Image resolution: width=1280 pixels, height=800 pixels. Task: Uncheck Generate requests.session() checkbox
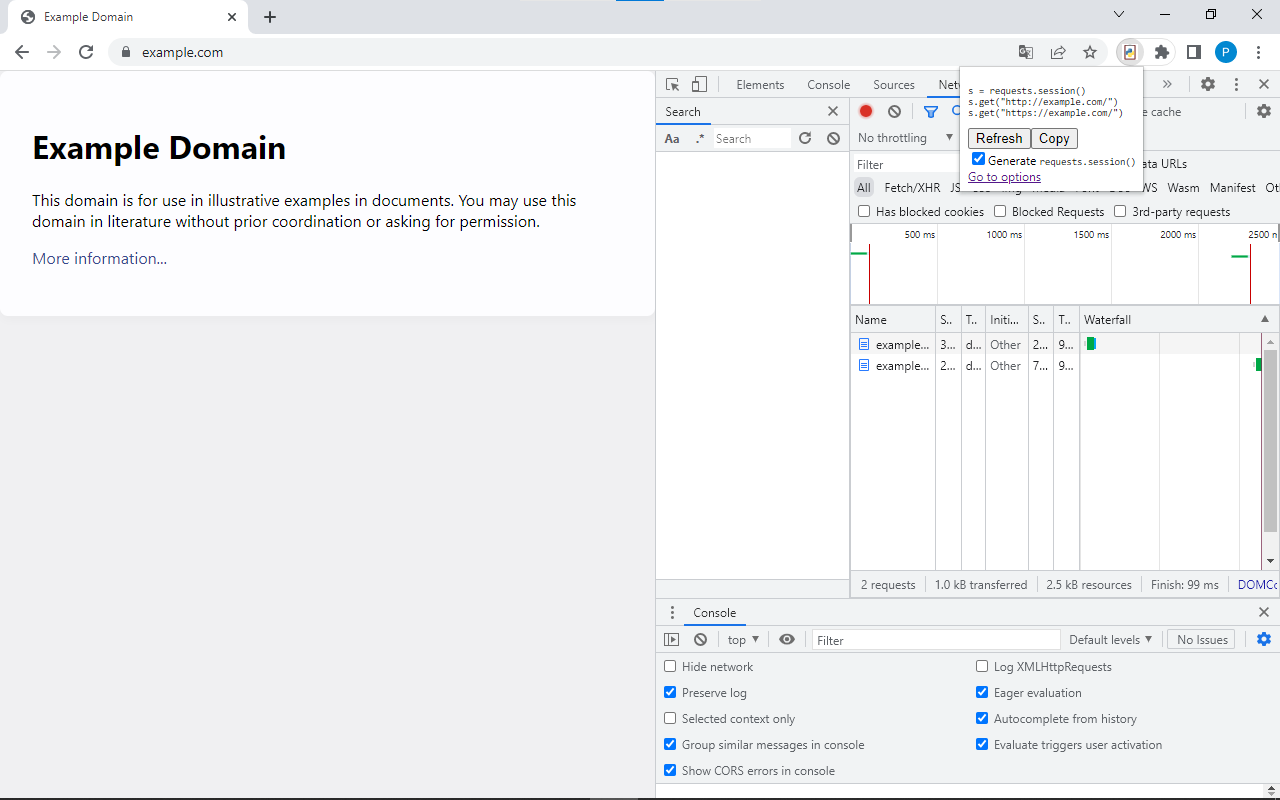click(x=978, y=159)
